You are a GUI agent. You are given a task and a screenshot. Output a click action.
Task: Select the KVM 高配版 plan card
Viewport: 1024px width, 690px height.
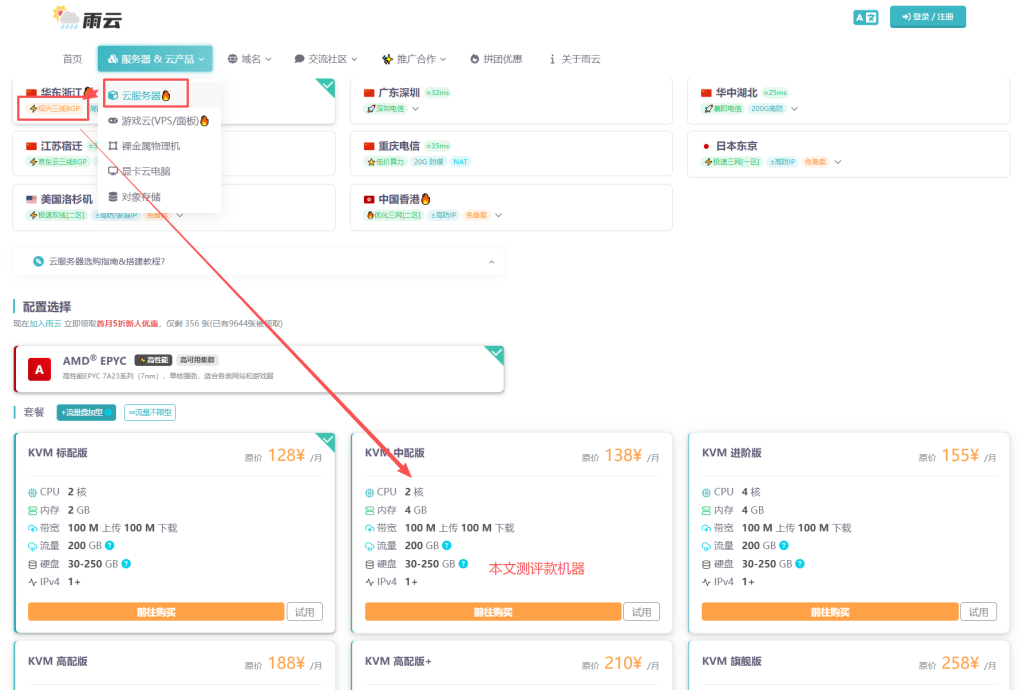[x=174, y=665]
